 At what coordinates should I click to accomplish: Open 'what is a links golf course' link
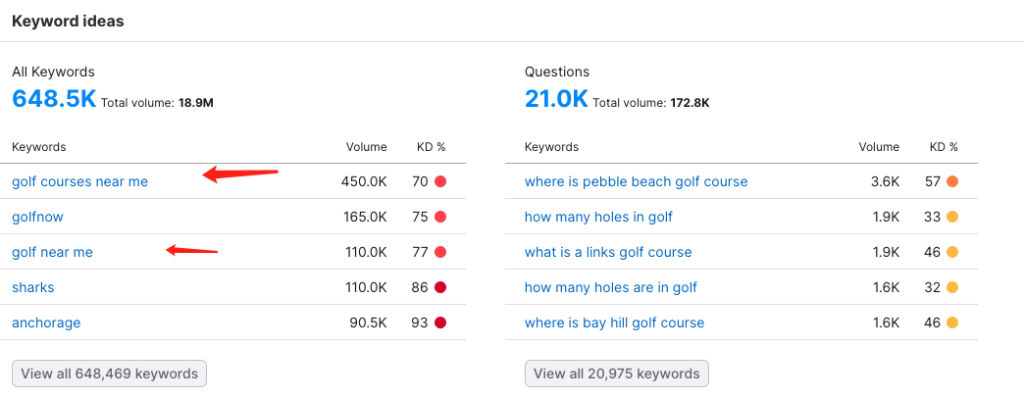pyautogui.click(x=608, y=252)
